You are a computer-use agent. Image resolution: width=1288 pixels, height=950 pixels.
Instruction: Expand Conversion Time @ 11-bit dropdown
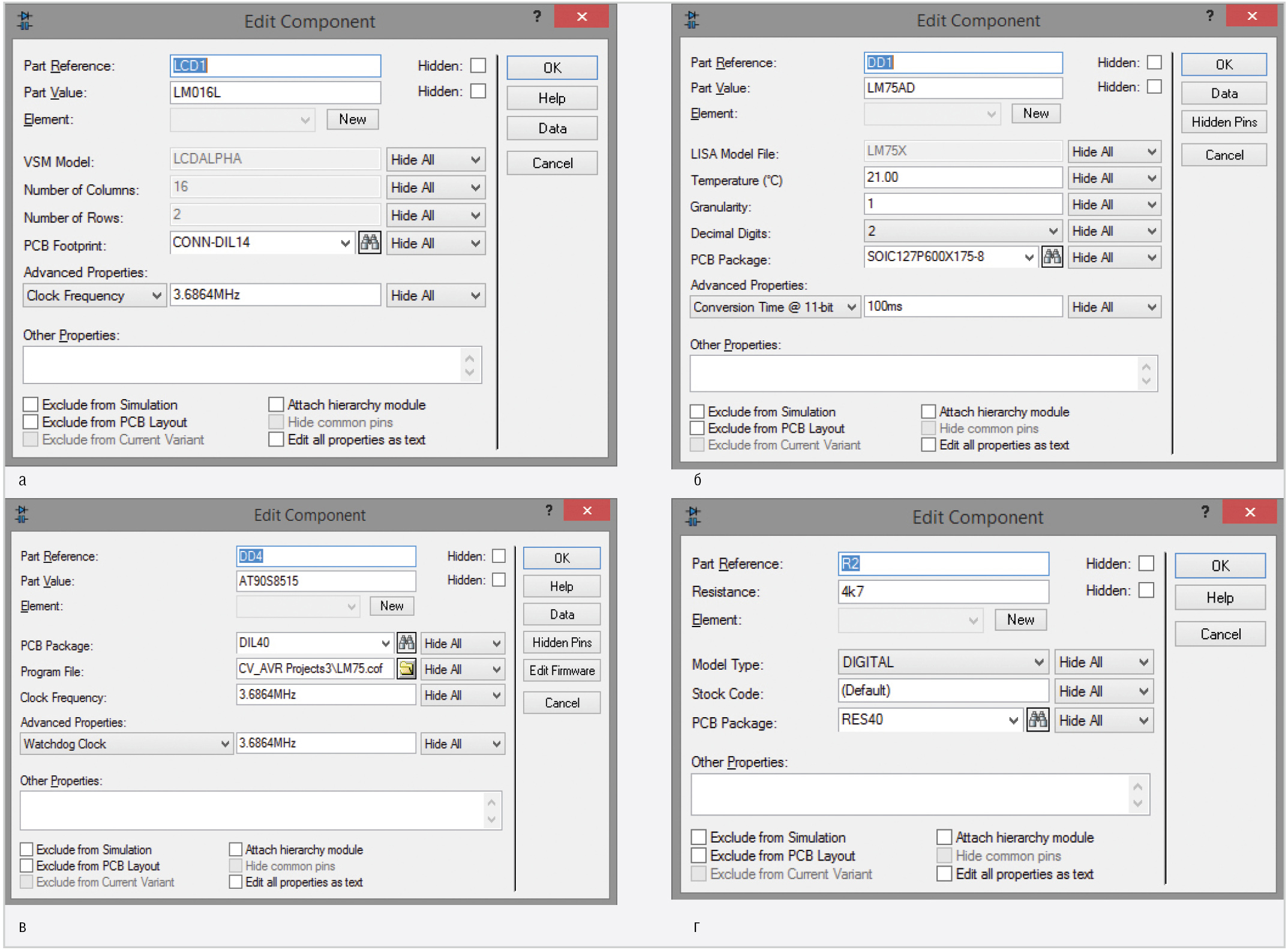click(775, 307)
